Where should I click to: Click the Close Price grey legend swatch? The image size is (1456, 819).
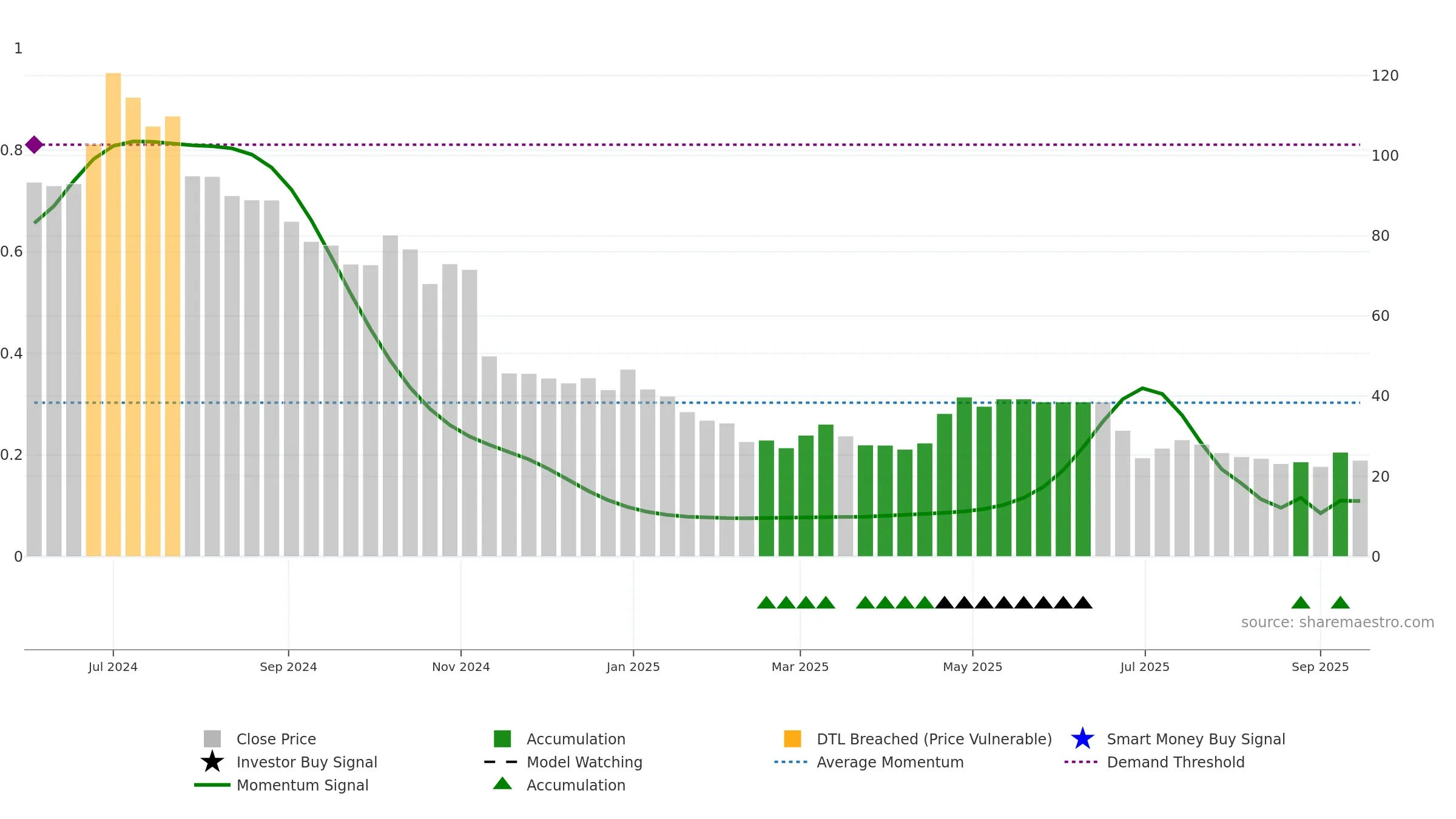coord(212,738)
